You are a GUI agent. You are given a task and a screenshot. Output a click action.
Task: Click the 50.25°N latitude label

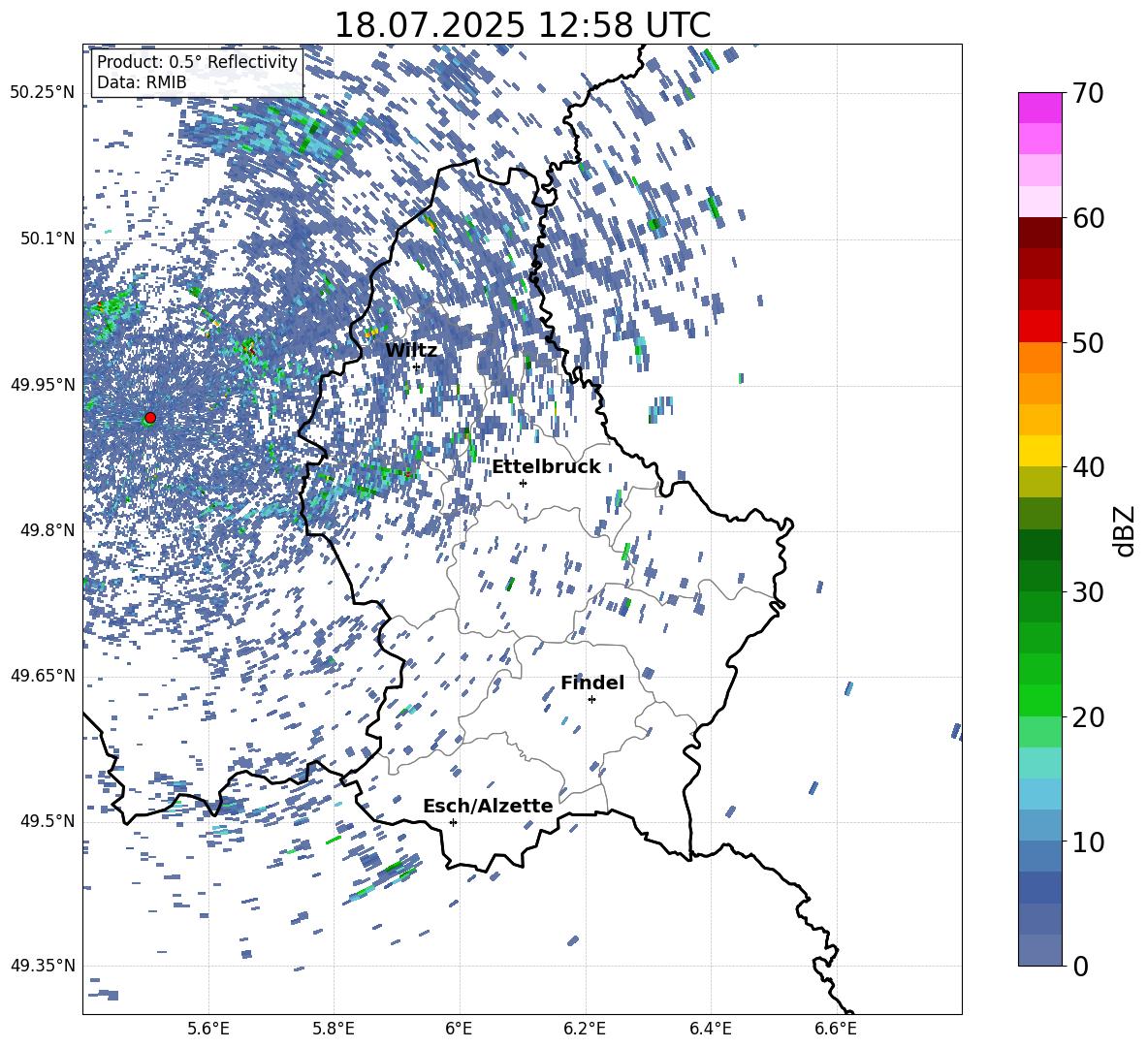[43, 93]
